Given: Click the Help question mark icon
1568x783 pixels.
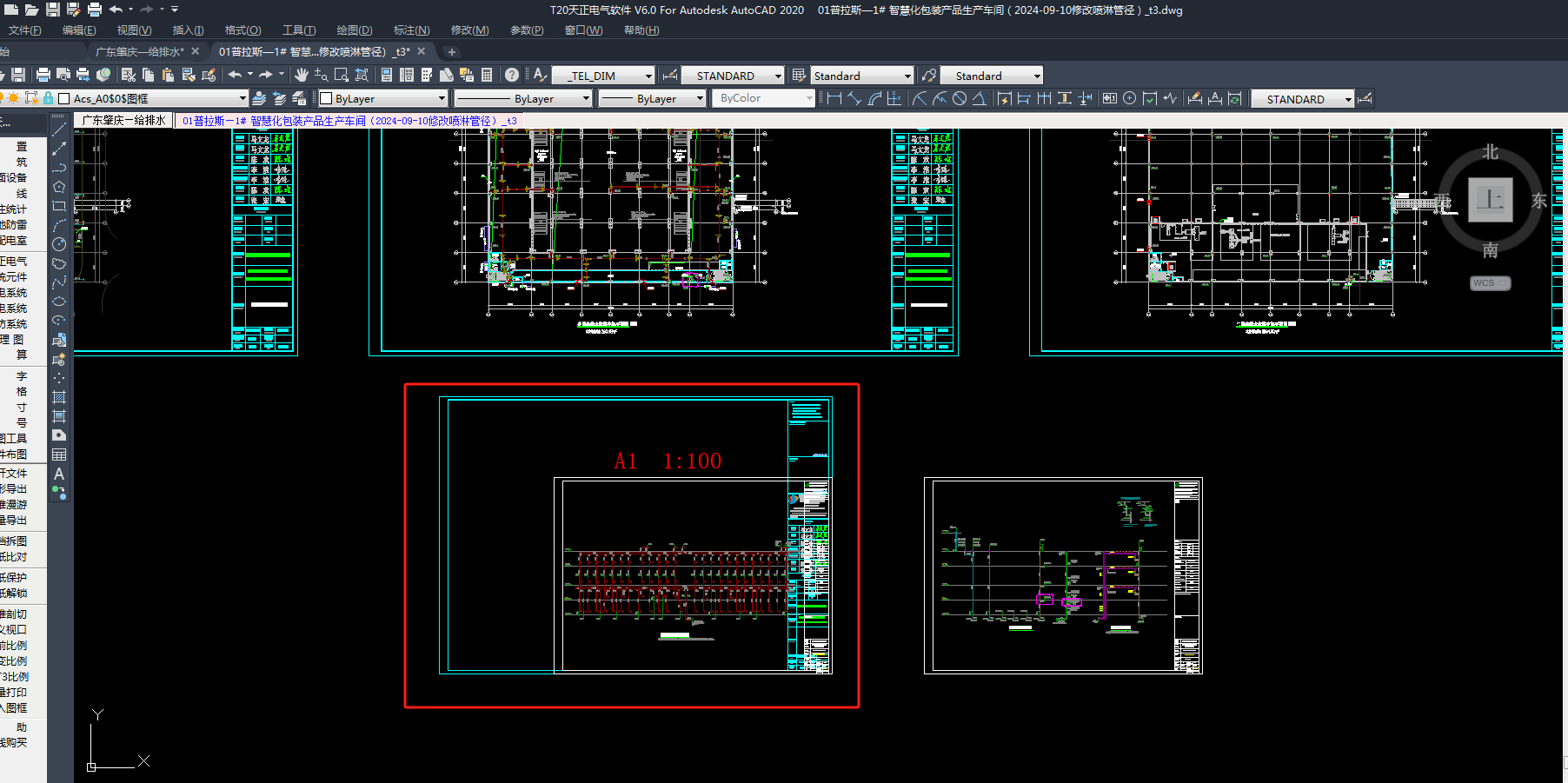Looking at the screenshot, I should tap(512, 75).
